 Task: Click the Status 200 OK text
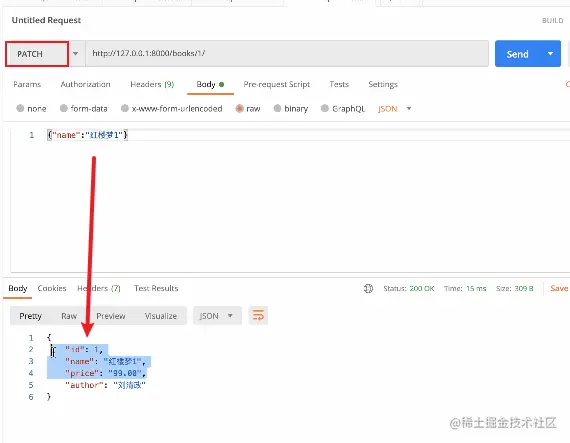pos(409,289)
